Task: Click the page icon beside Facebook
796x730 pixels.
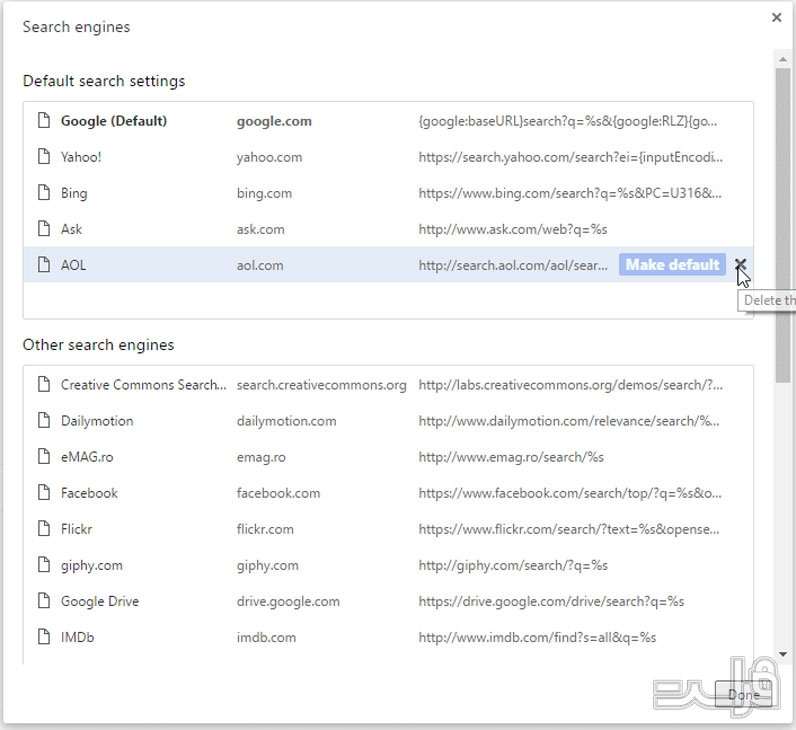Action: click(44, 493)
